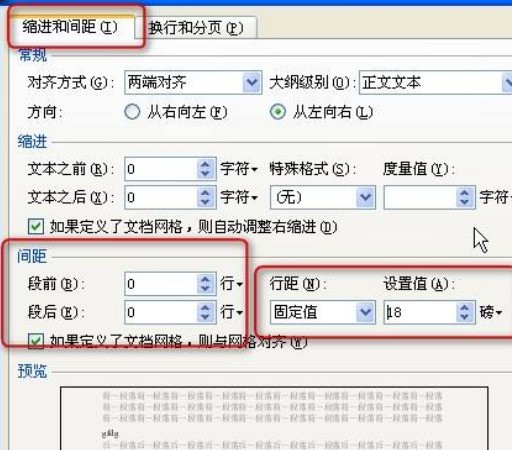Toggle 自动调整右缩进 checkbox
Image resolution: width=512 pixels, height=450 pixels.
point(36,227)
